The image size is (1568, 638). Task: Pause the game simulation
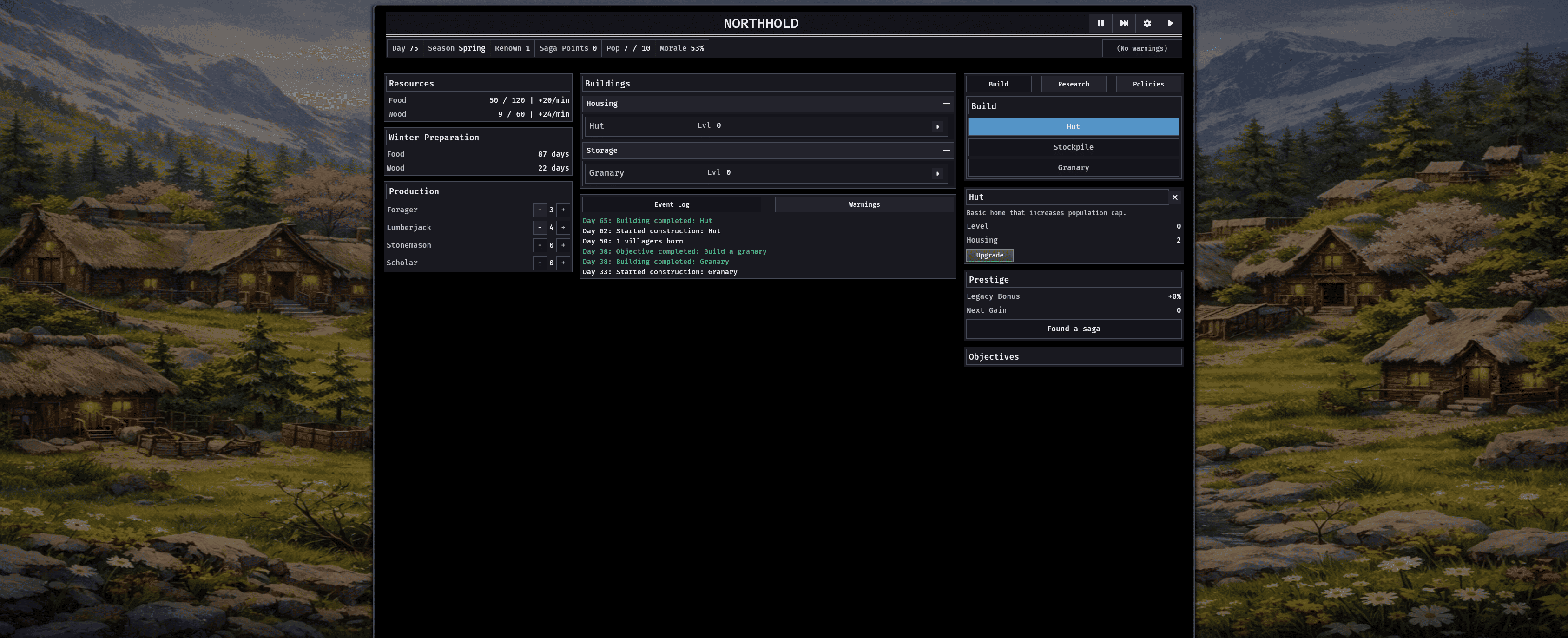1100,23
